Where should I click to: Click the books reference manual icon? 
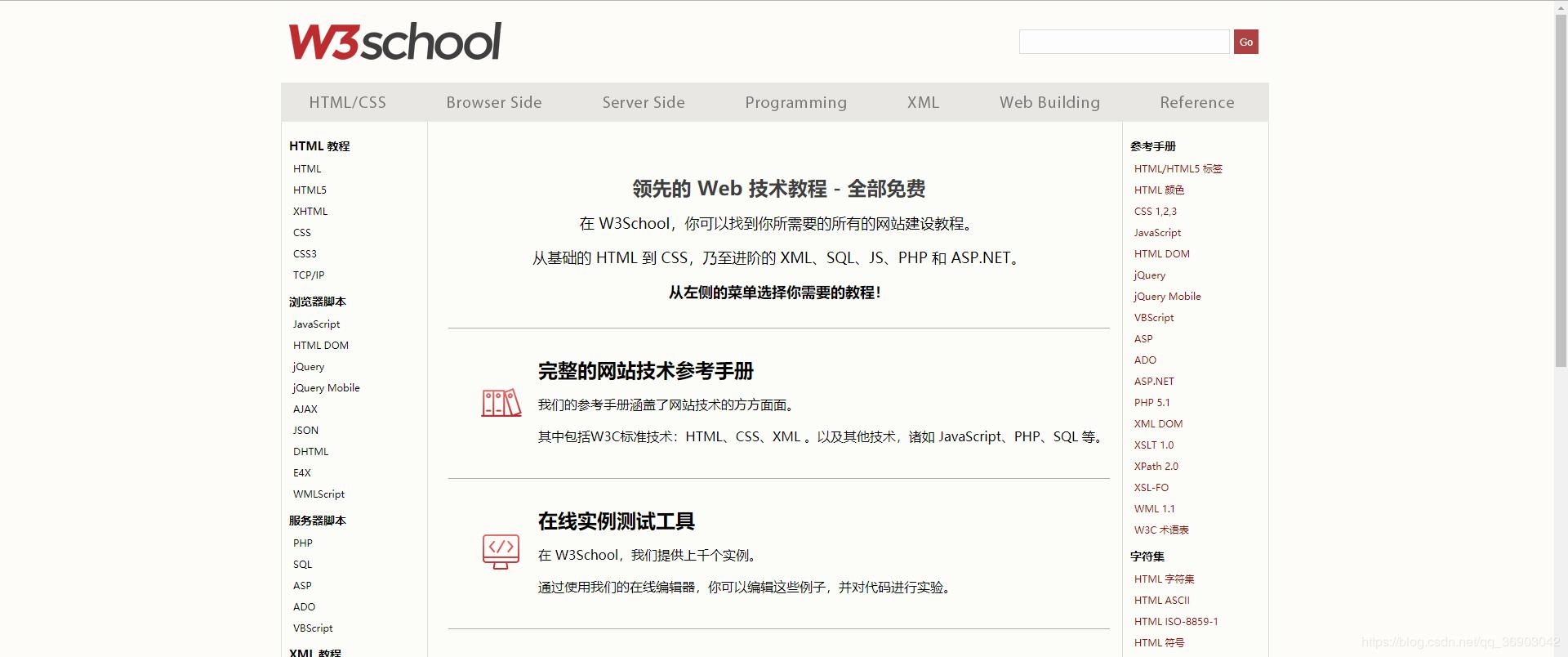pyautogui.click(x=501, y=403)
